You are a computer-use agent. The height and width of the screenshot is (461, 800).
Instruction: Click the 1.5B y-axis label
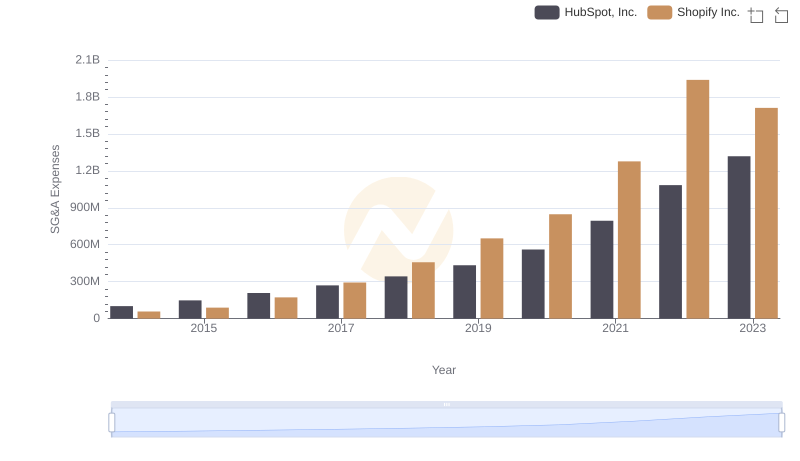[x=87, y=134]
